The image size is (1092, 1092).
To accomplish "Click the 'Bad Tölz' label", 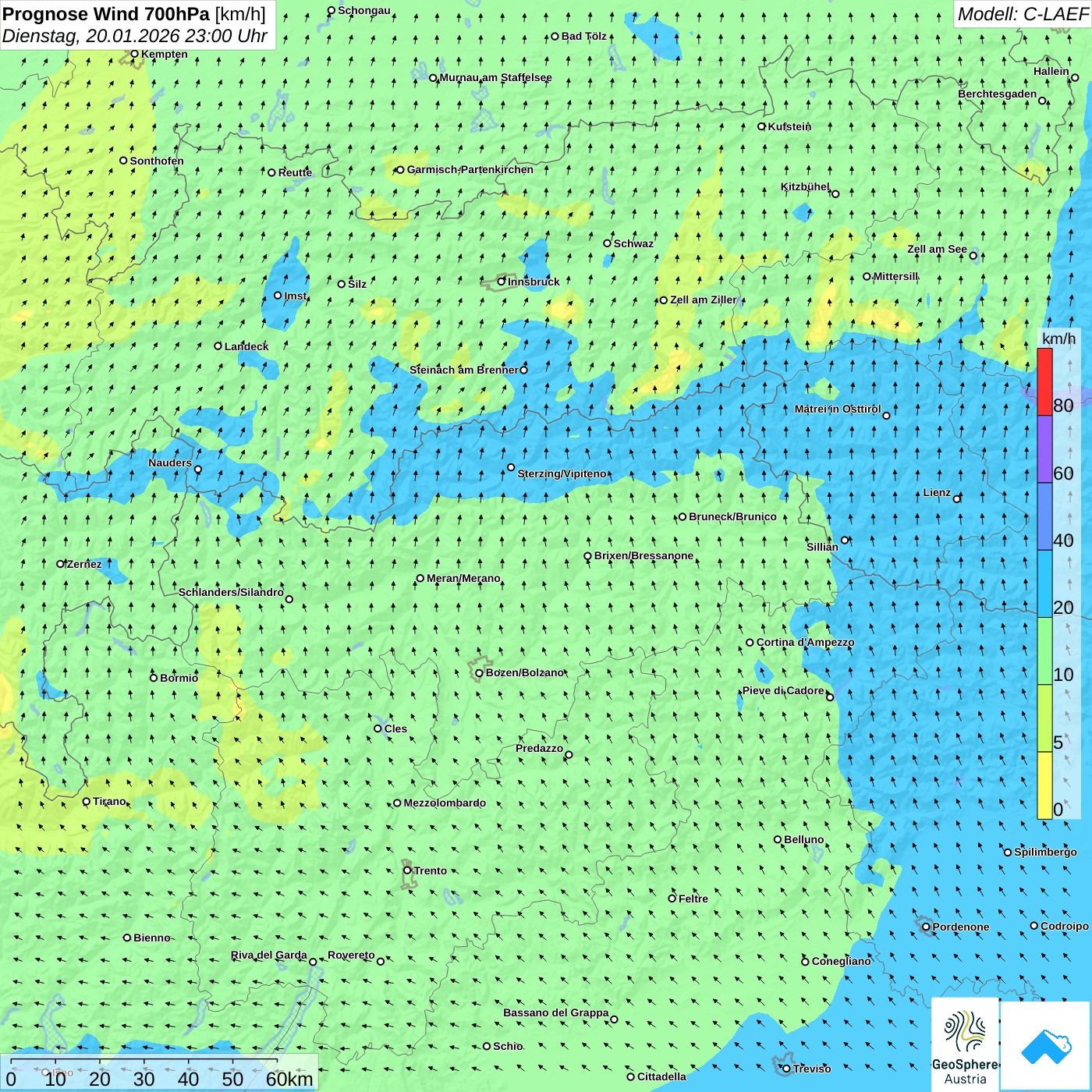I will [583, 36].
